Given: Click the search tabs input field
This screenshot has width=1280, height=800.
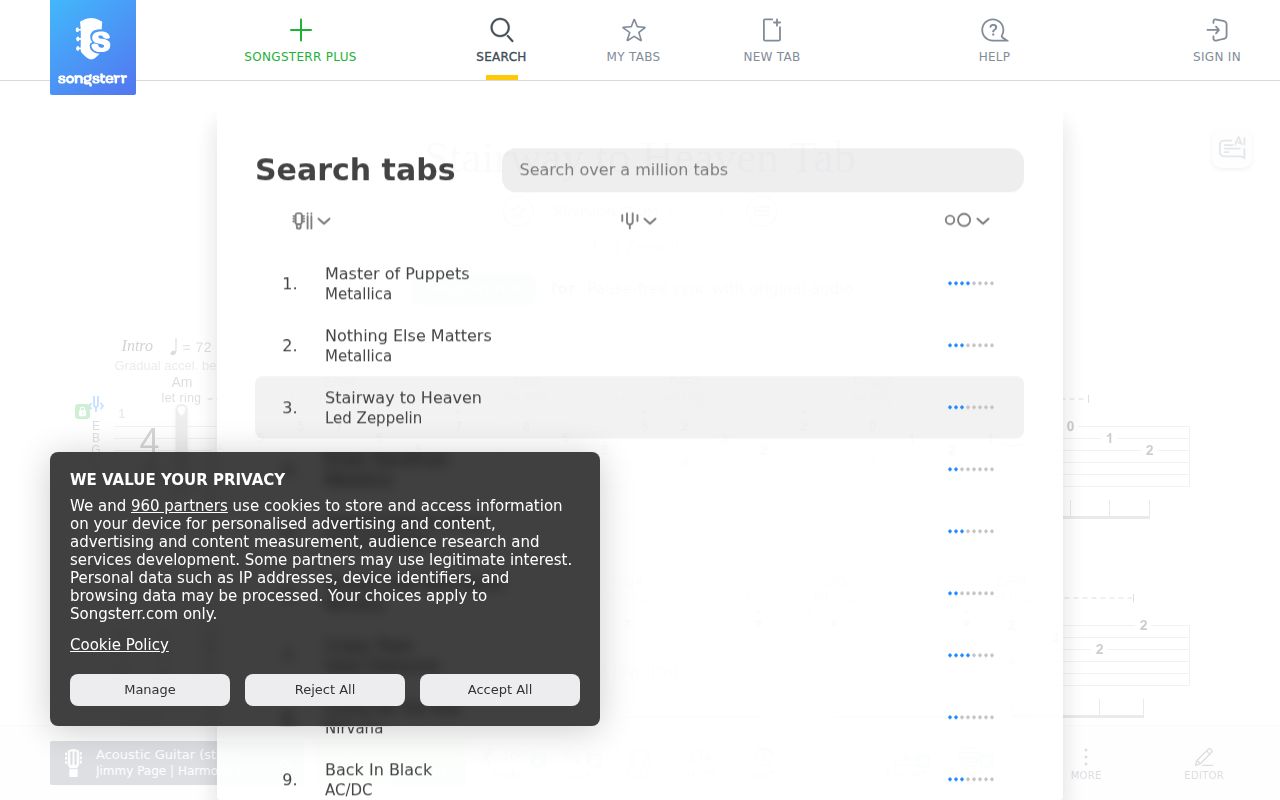Looking at the screenshot, I should point(762,170).
